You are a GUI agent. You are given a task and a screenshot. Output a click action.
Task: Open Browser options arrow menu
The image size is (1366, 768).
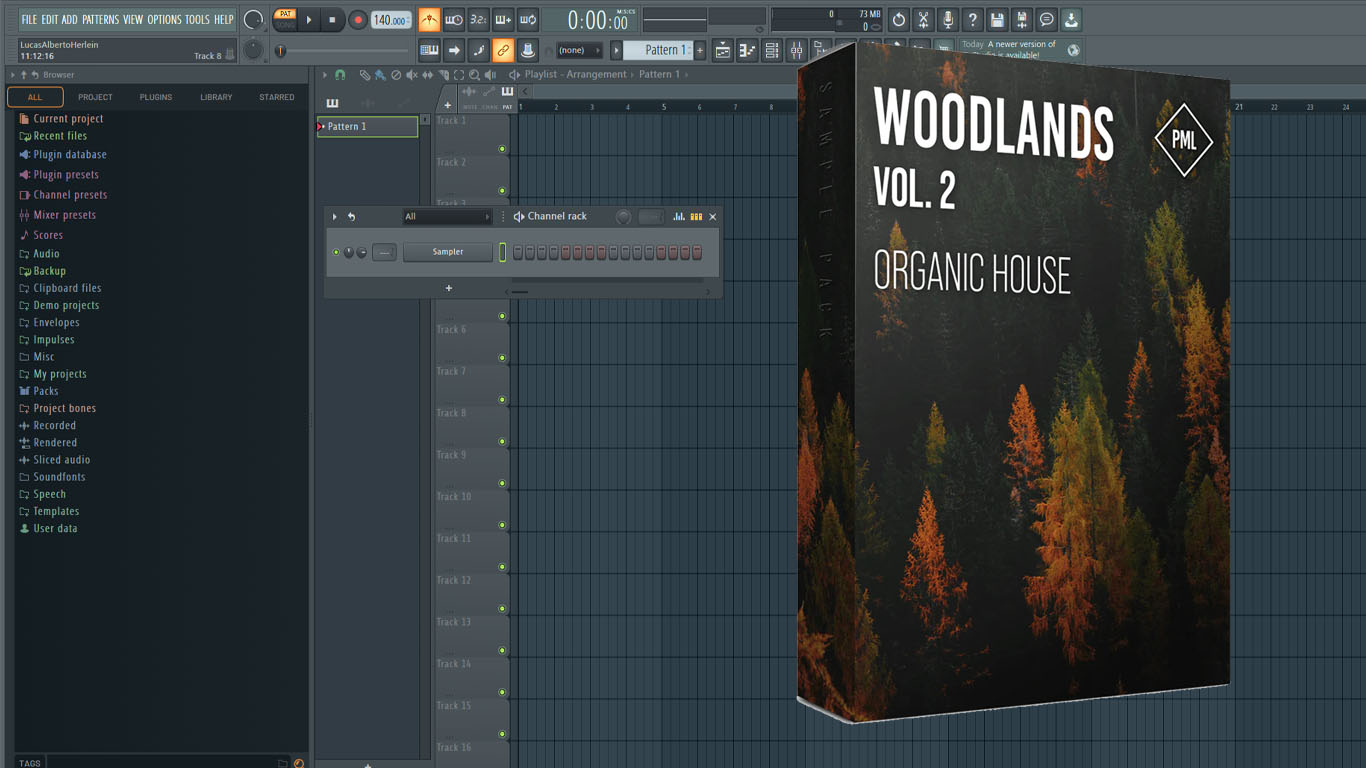(x=13, y=75)
